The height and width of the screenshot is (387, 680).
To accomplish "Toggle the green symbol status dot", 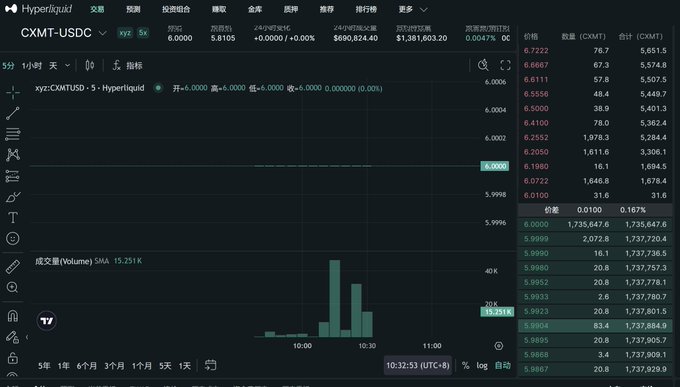I will click(158, 88).
